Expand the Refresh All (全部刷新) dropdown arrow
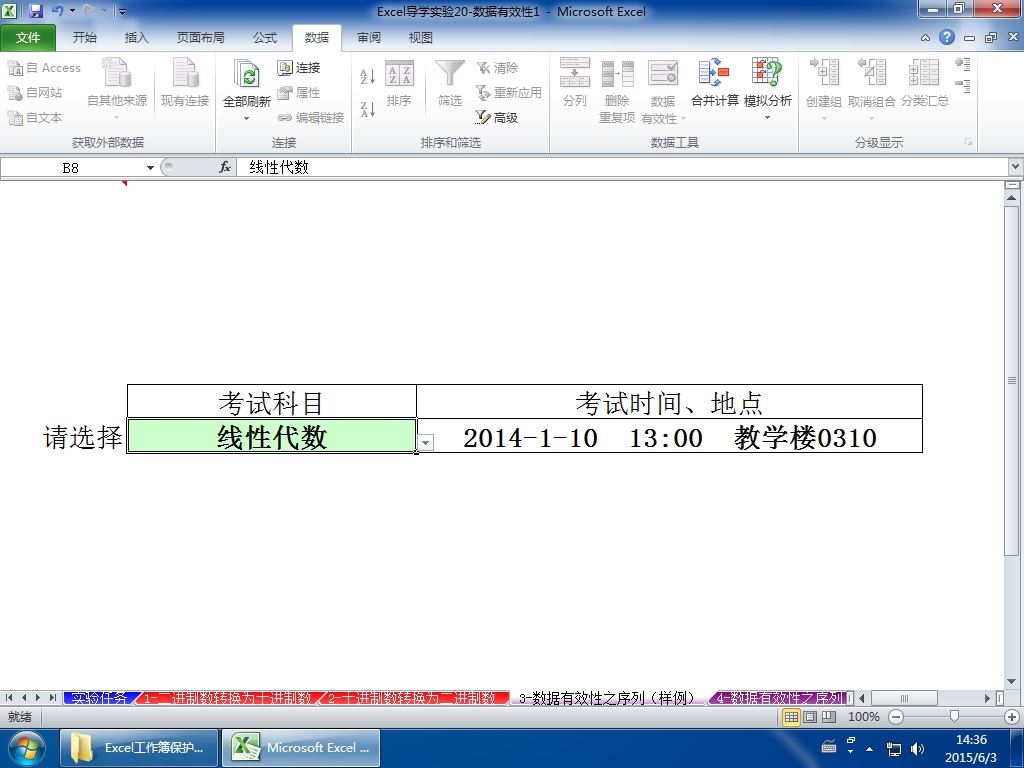This screenshot has width=1024, height=768. pos(247,118)
